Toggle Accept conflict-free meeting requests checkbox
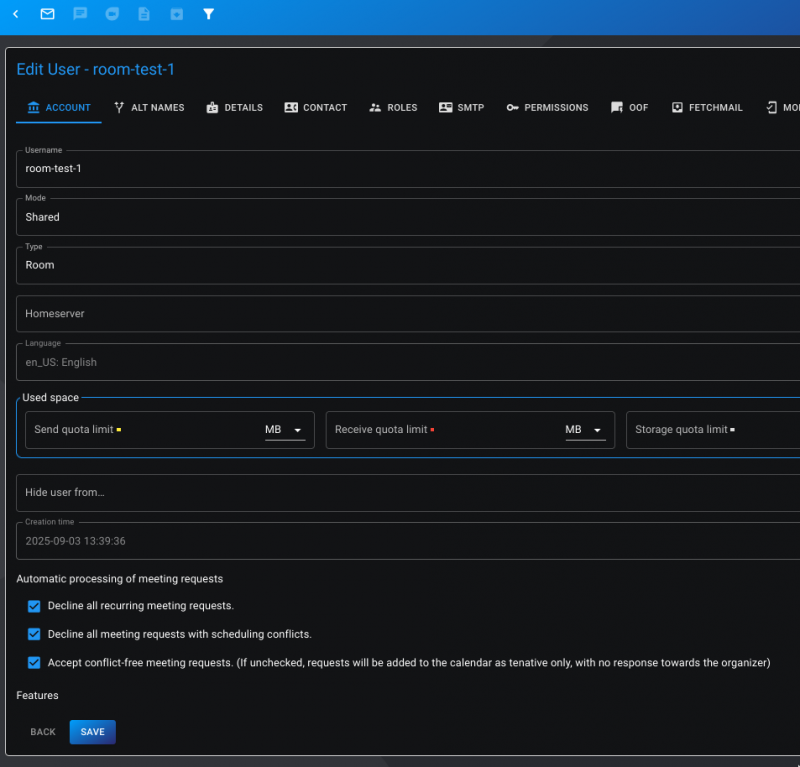The height and width of the screenshot is (767, 800). tap(34, 662)
